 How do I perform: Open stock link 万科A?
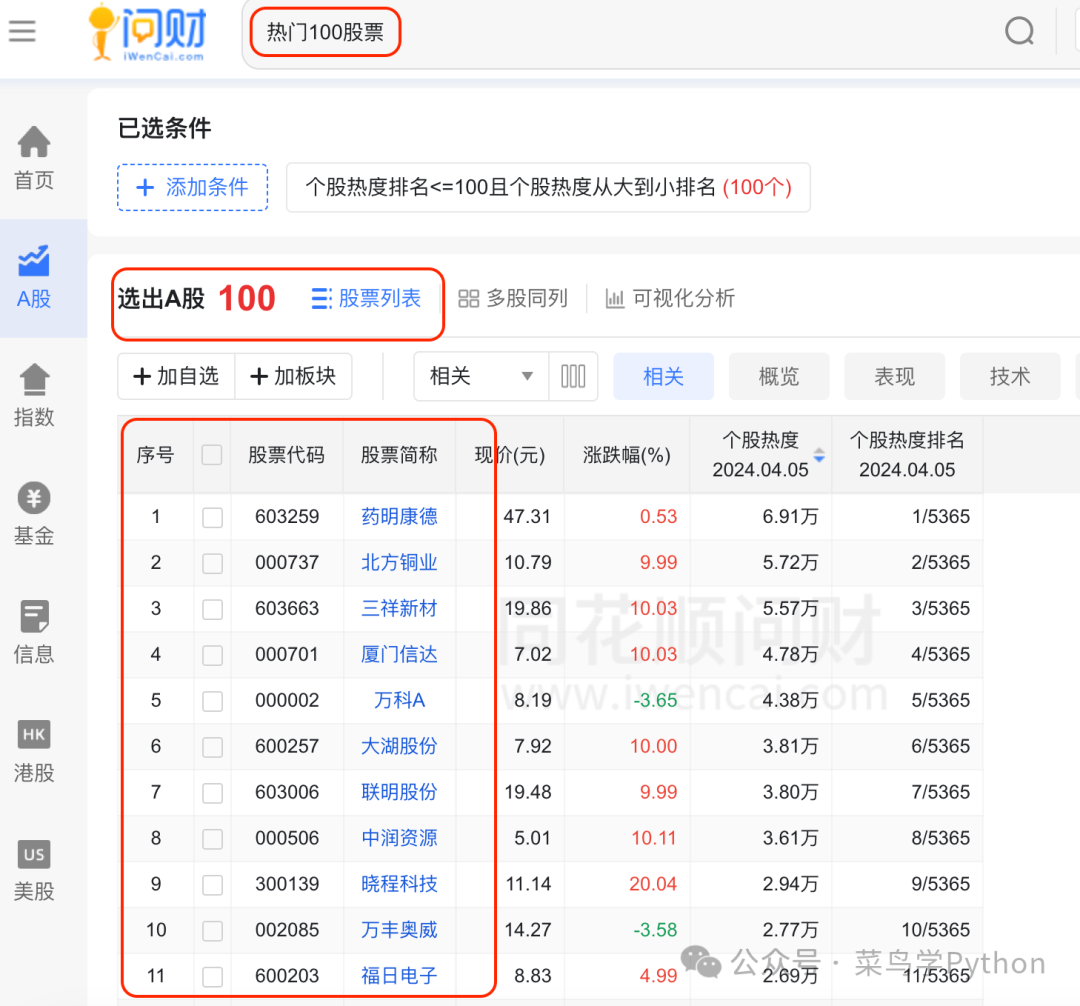tap(399, 700)
